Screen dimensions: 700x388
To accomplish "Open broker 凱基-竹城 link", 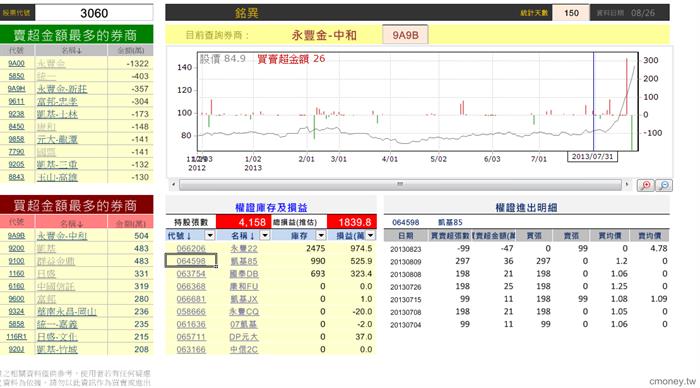I will click(x=57, y=349).
